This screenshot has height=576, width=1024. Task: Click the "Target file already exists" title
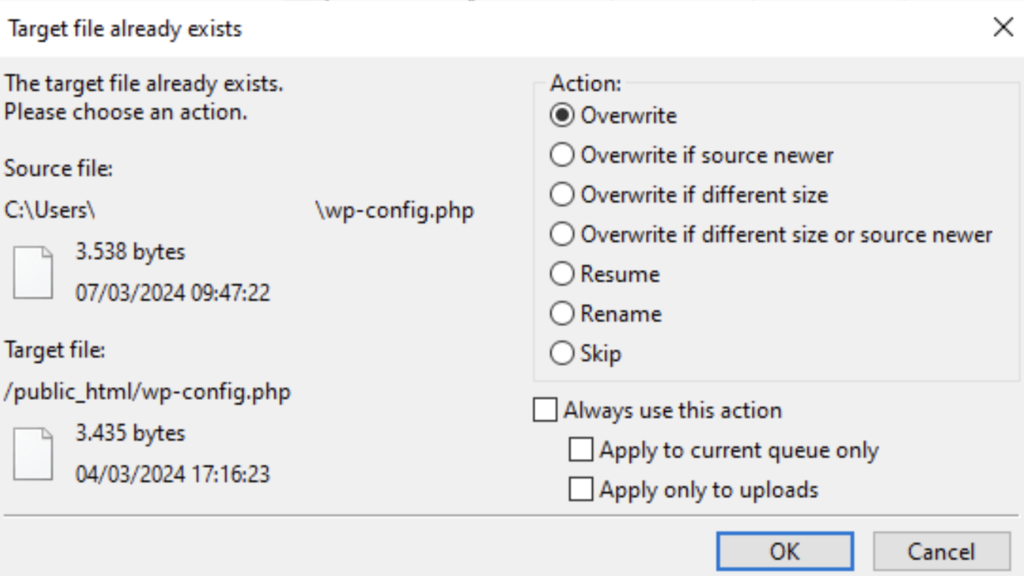coord(123,29)
